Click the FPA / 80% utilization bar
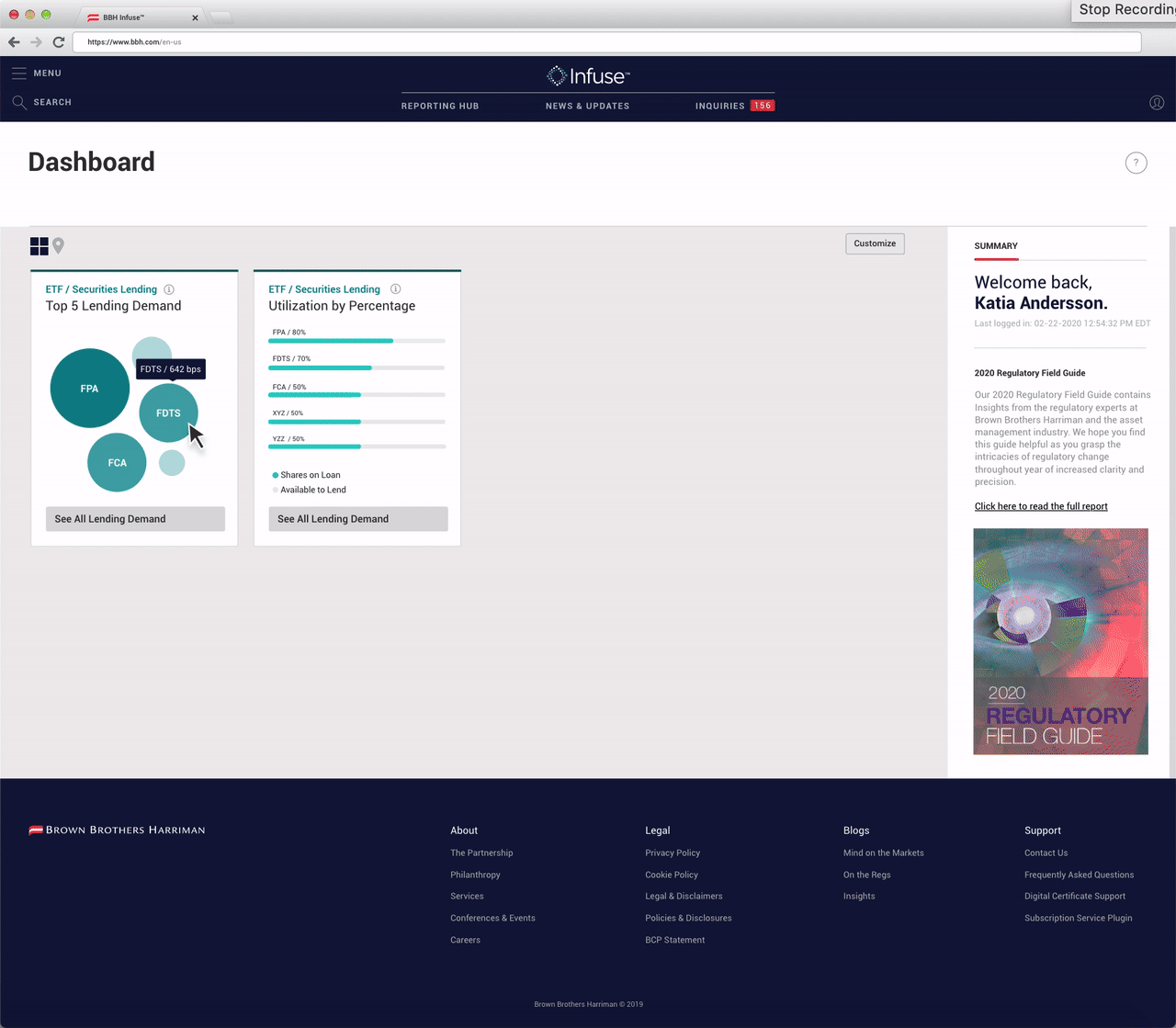 pyautogui.click(x=357, y=341)
